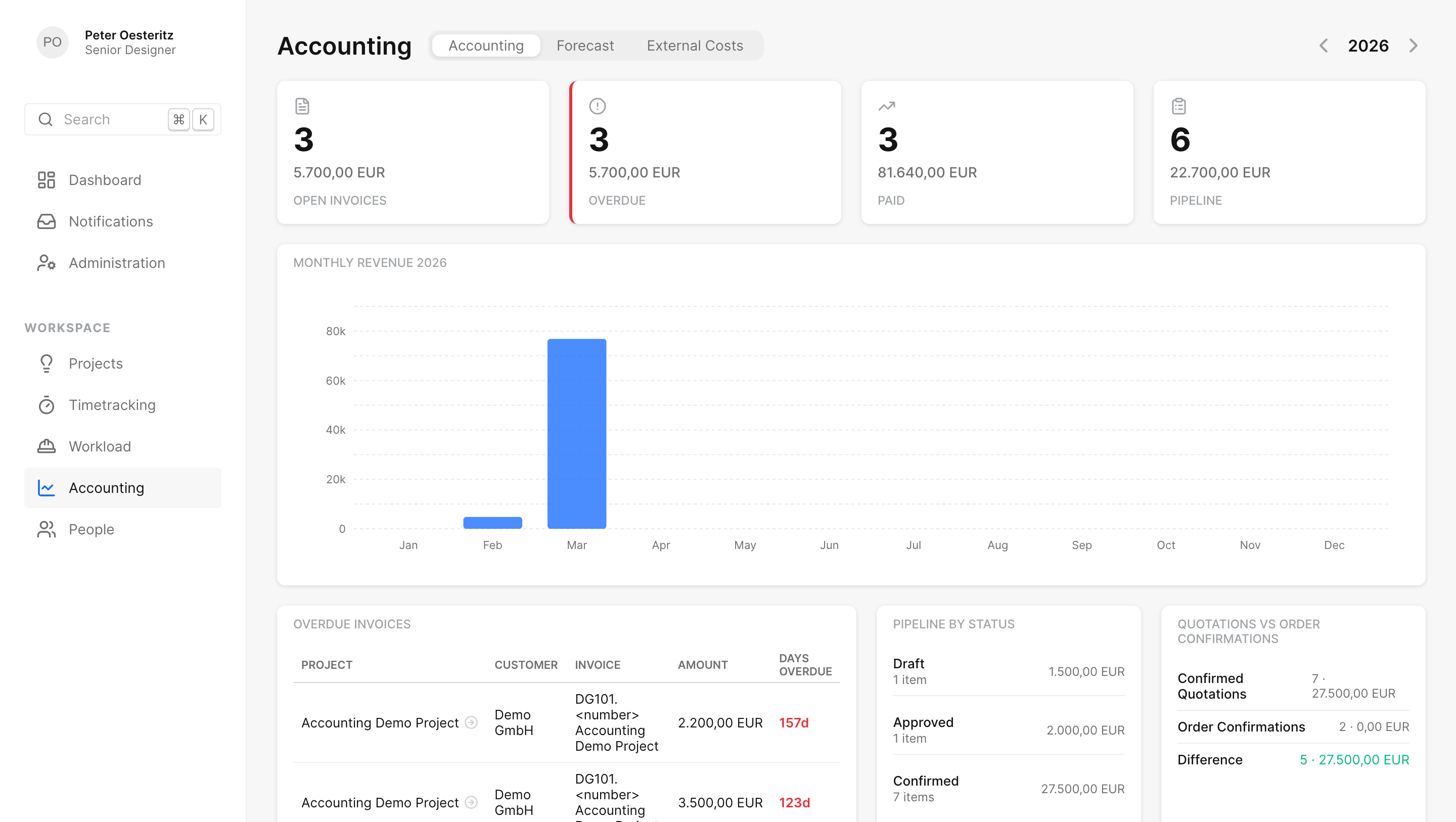Image resolution: width=1456 pixels, height=822 pixels.
Task: Click the Approved pipeline status row
Action: [1009, 730]
